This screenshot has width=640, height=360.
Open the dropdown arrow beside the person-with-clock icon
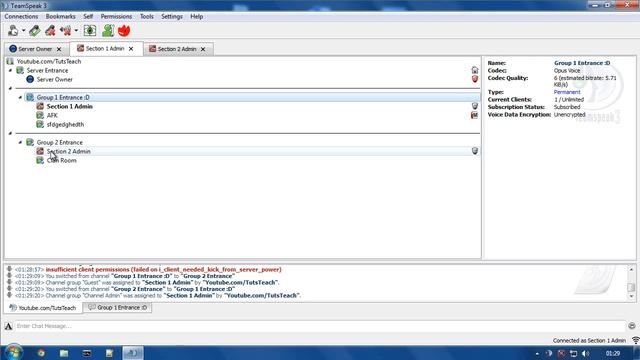point(23,31)
